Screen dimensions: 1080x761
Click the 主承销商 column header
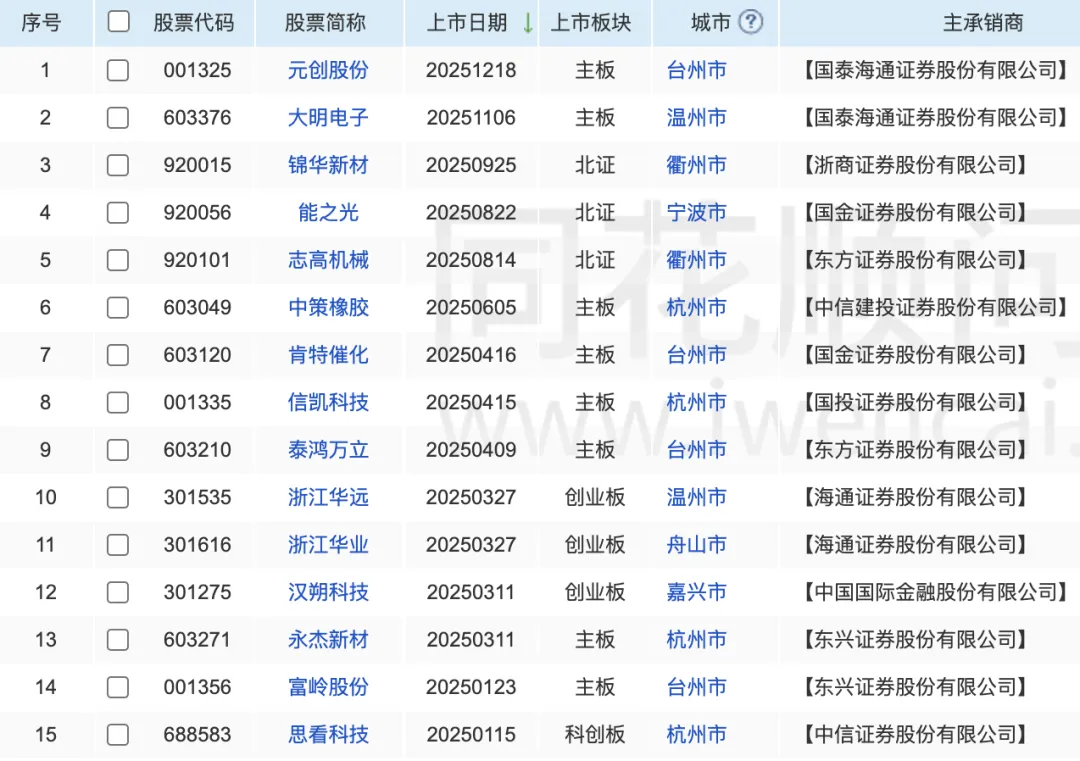click(983, 23)
